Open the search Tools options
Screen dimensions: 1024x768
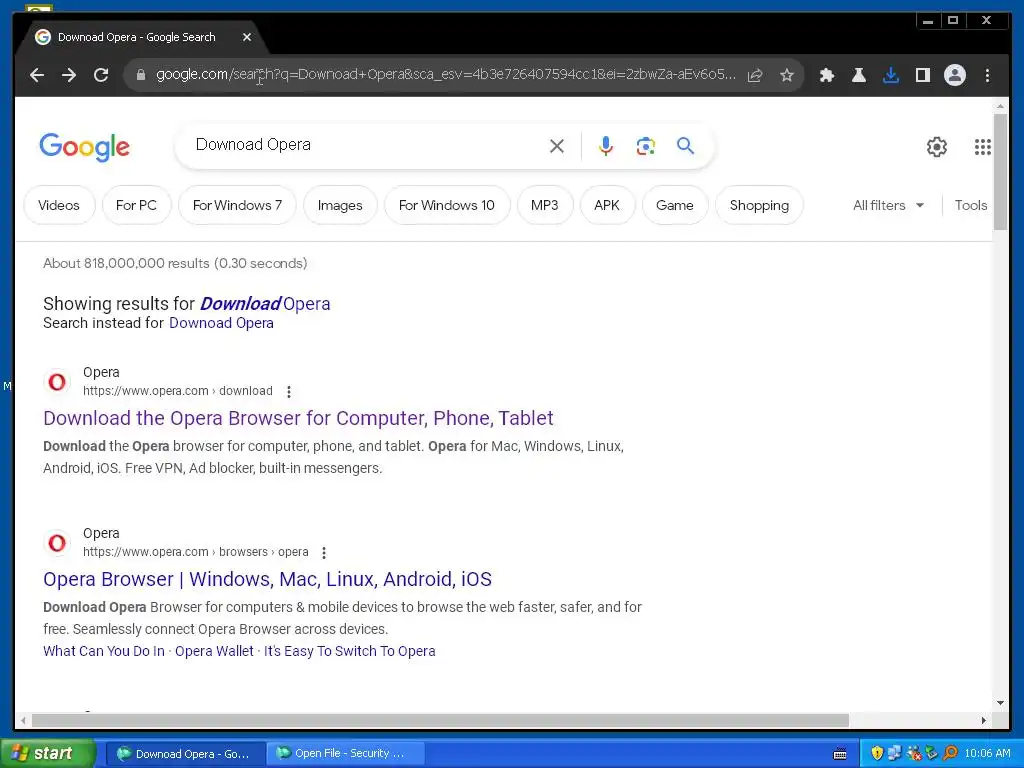970,205
